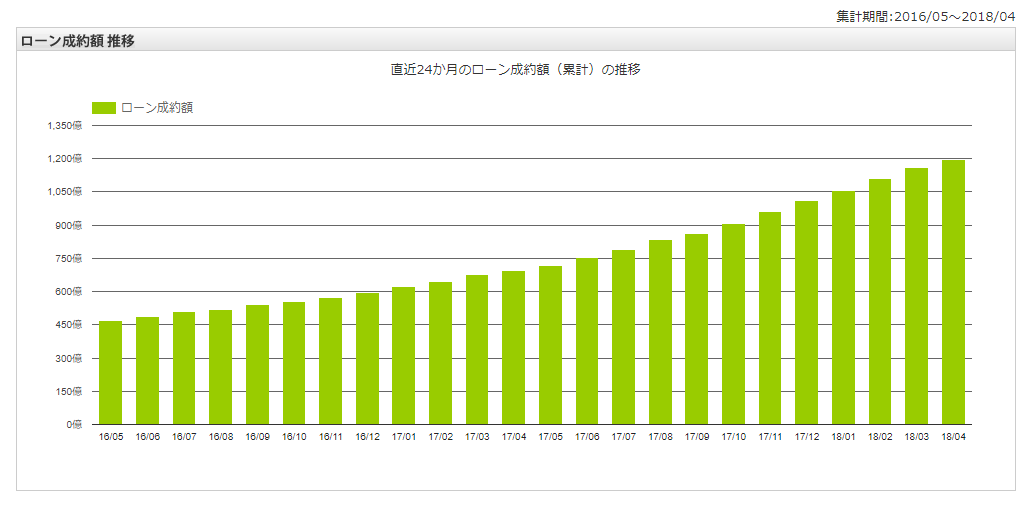Screen dimensions: 1031x505
Task: Click the bar for 17/11
Action: click(770, 318)
